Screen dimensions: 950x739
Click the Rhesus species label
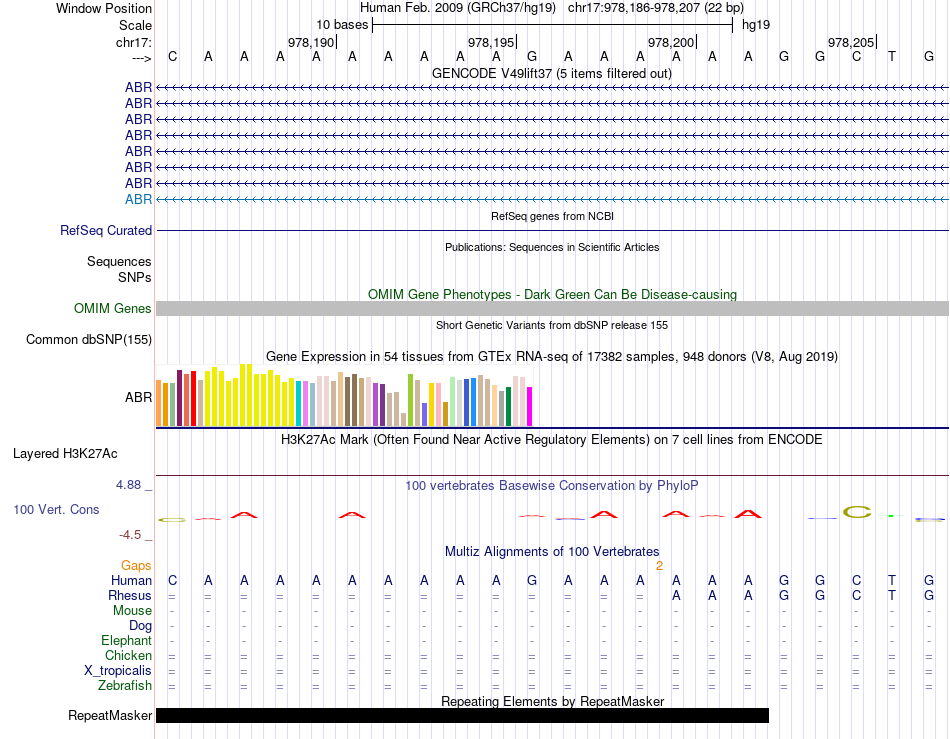click(x=130, y=596)
